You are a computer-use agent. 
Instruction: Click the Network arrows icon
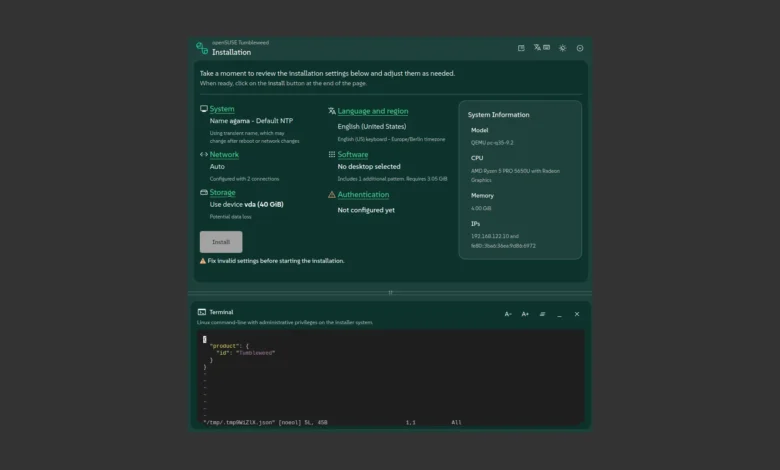(203, 154)
